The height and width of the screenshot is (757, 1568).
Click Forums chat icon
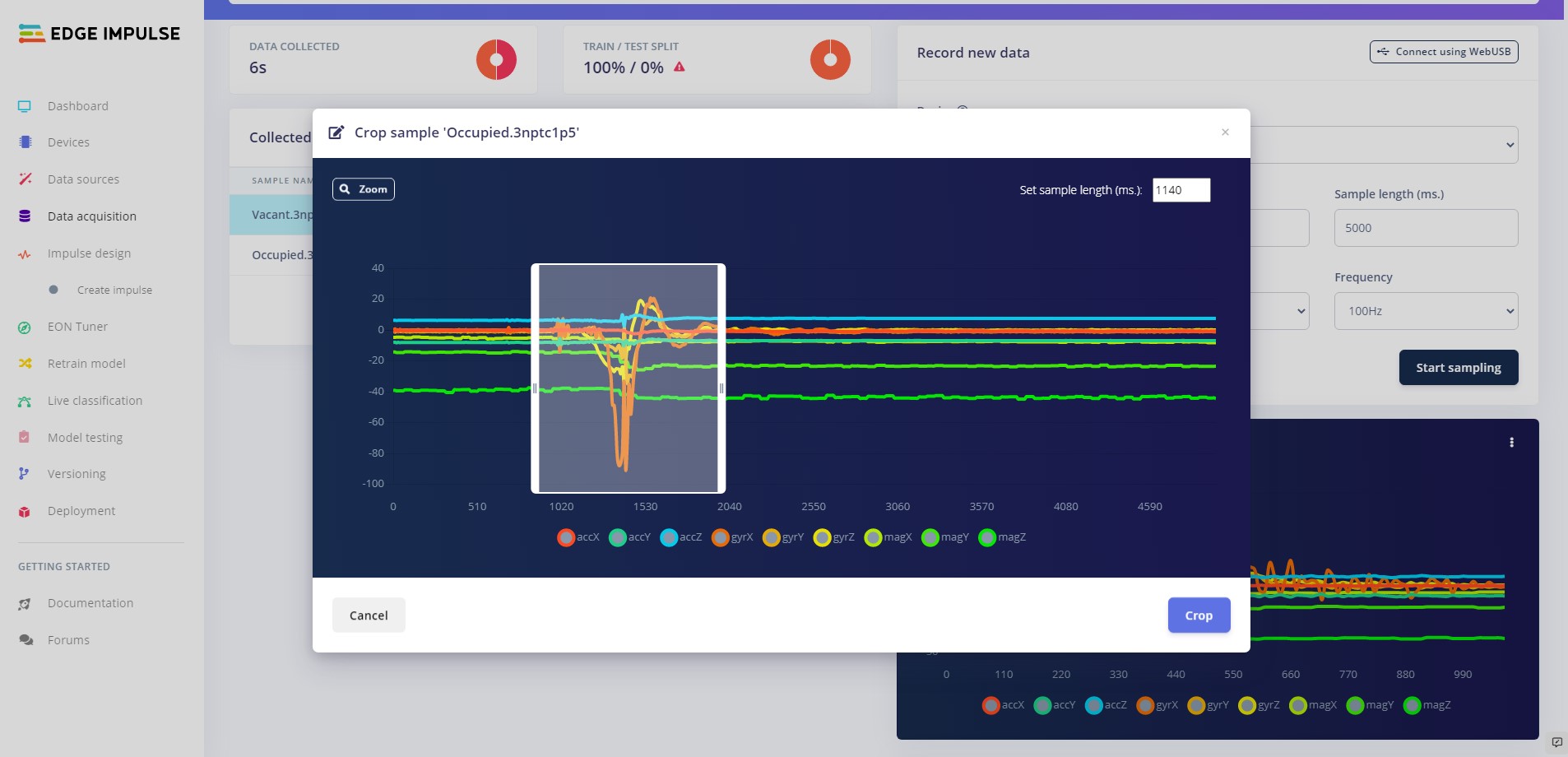pyautogui.click(x=26, y=640)
